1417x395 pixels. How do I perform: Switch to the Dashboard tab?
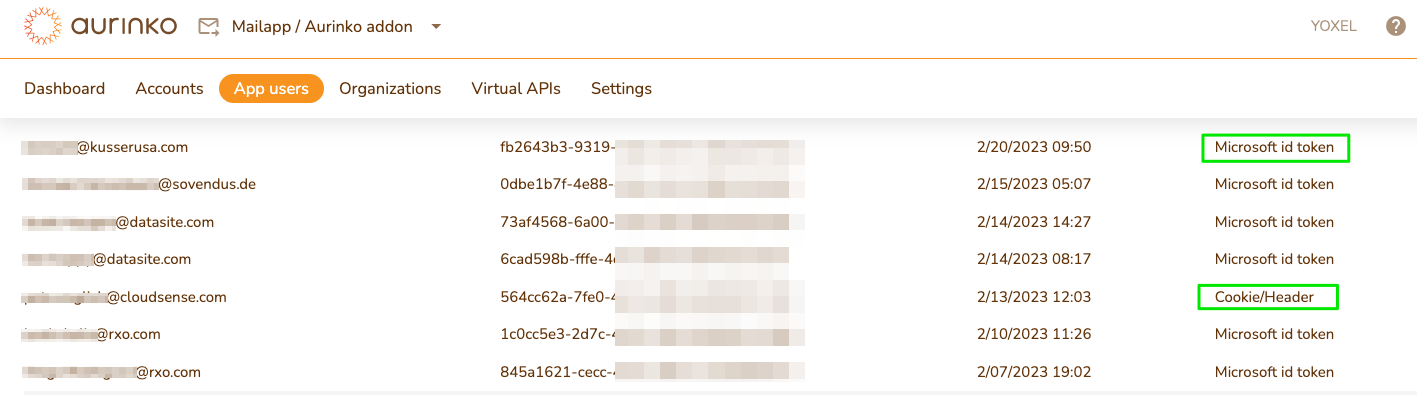(65, 88)
